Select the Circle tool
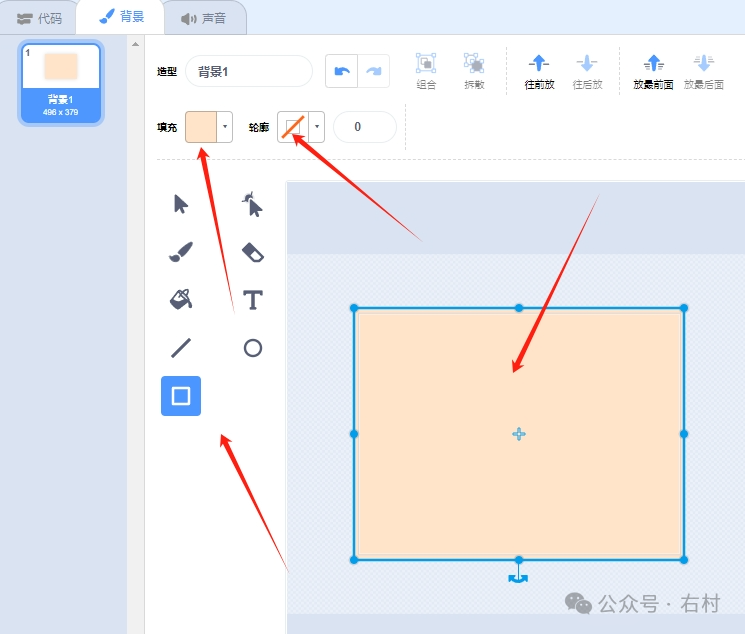The width and height of the screenshot is (745, 634). point(253,348)
